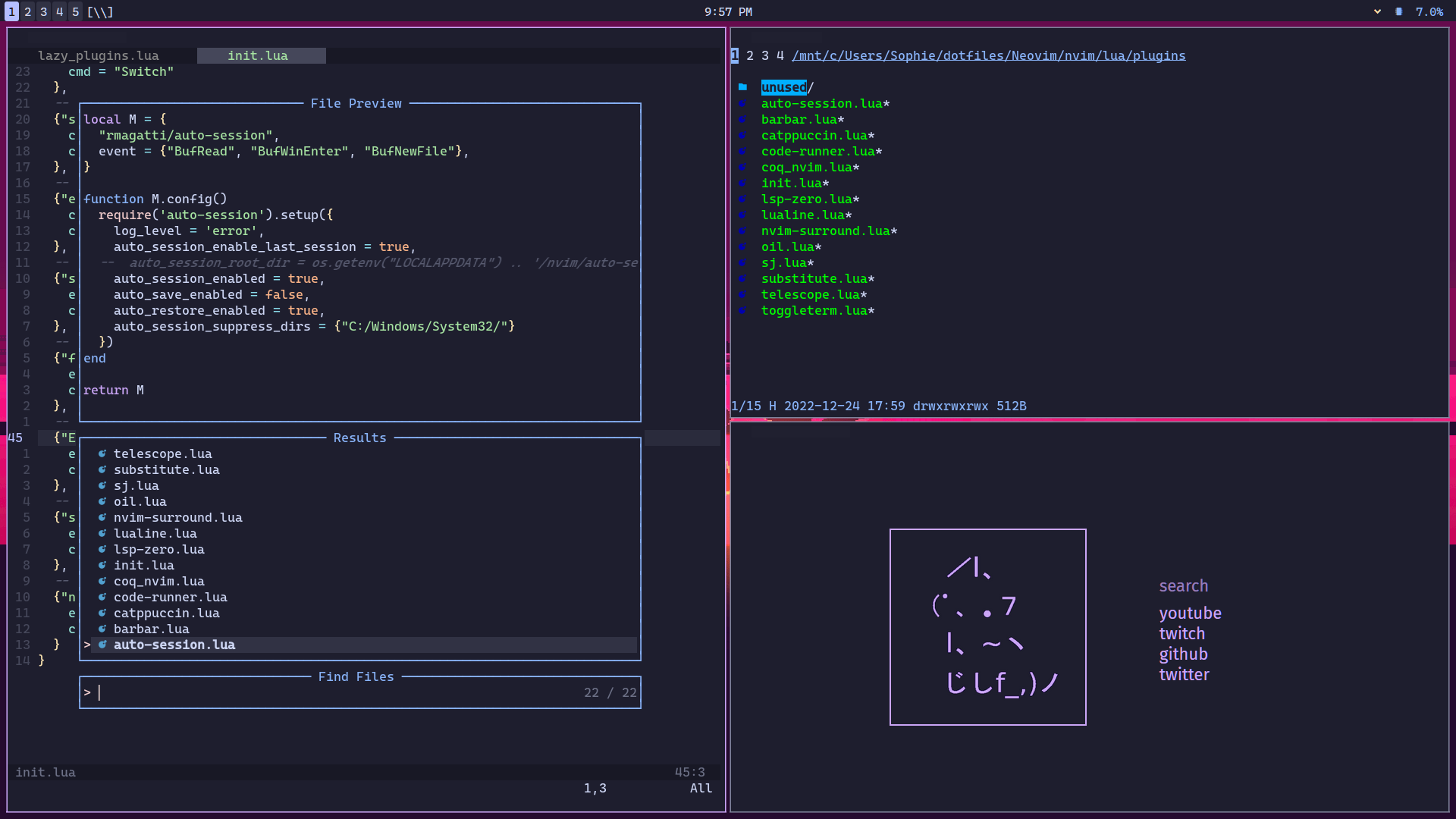This screenshot has height=819, width=1456.
Task: Expand the top bar chevron dropdown
Action: pyautogui.click(x=1377, y=12)
